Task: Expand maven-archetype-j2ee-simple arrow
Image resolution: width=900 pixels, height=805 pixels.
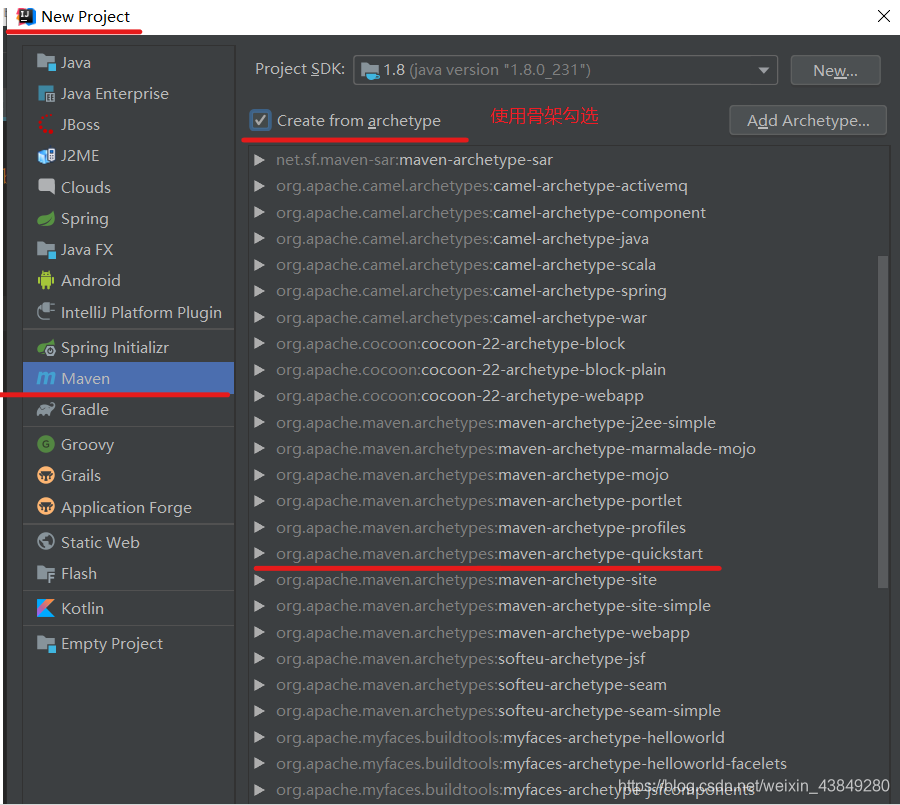Action: (x=259, y=422)
